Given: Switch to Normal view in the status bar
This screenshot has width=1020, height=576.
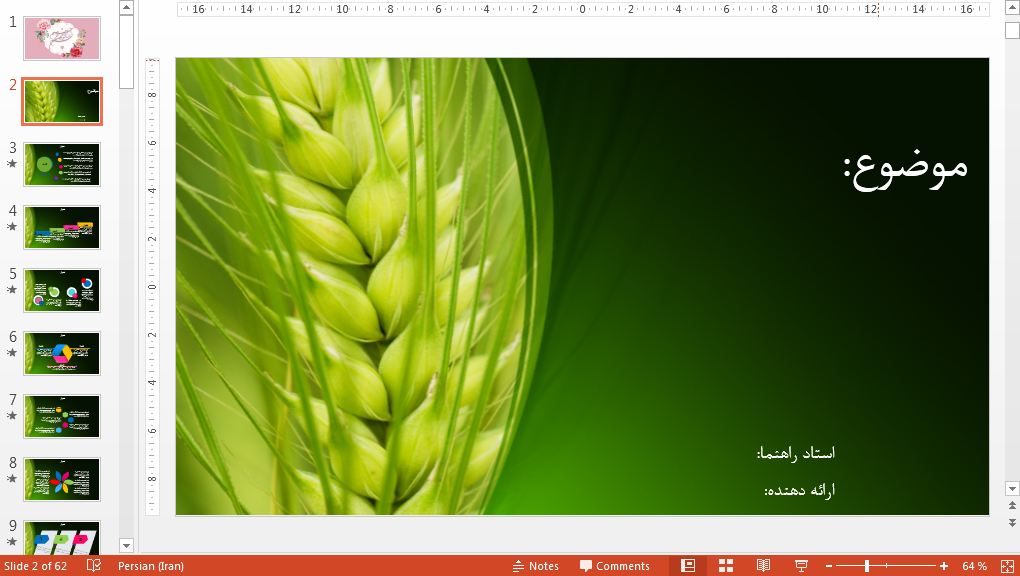Looking at the screenshot, I should (688, 565).
